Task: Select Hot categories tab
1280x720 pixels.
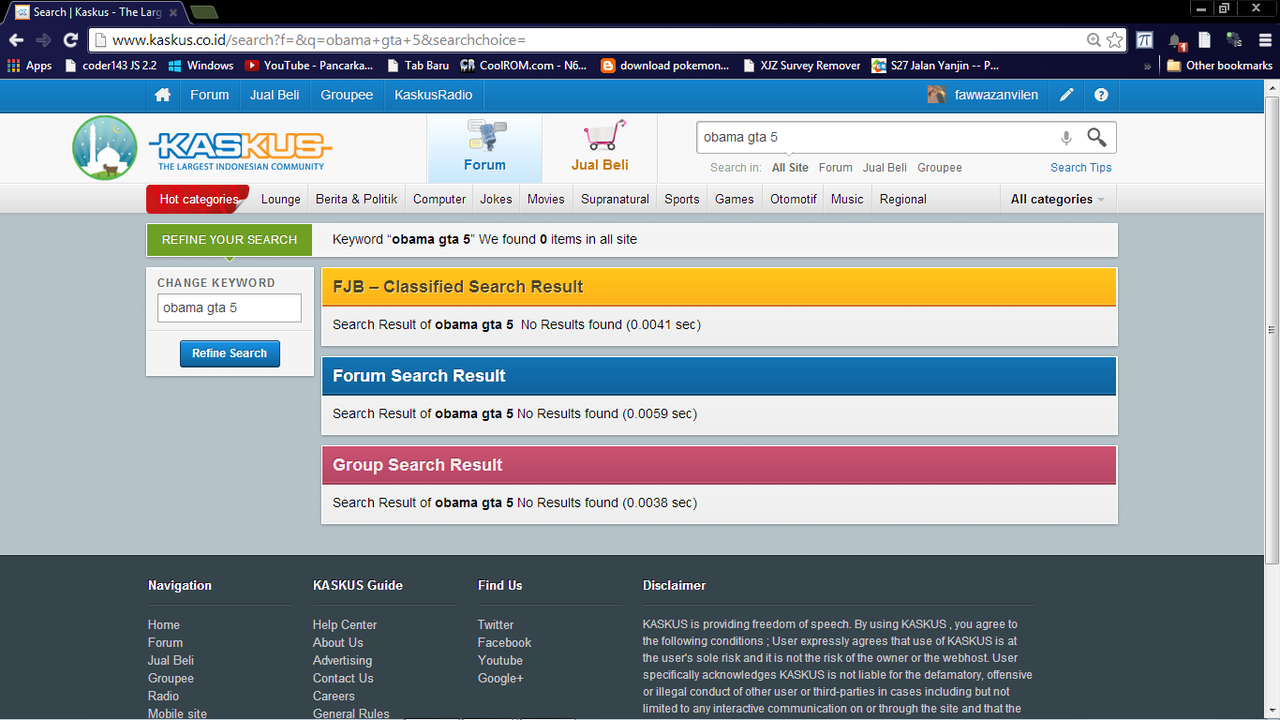Action: click(198, 199)
